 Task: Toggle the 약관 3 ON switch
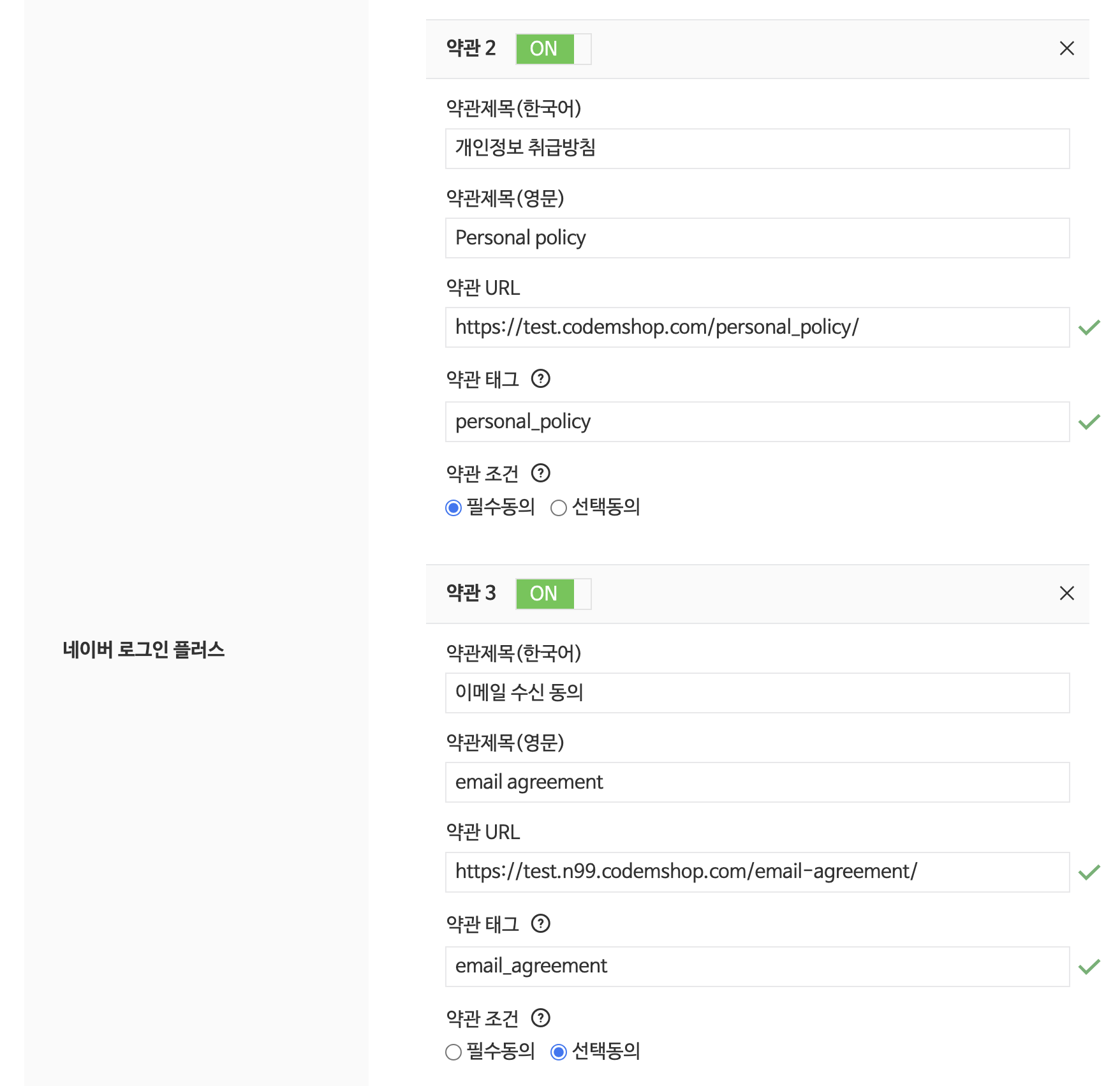[x=554, y=594]
